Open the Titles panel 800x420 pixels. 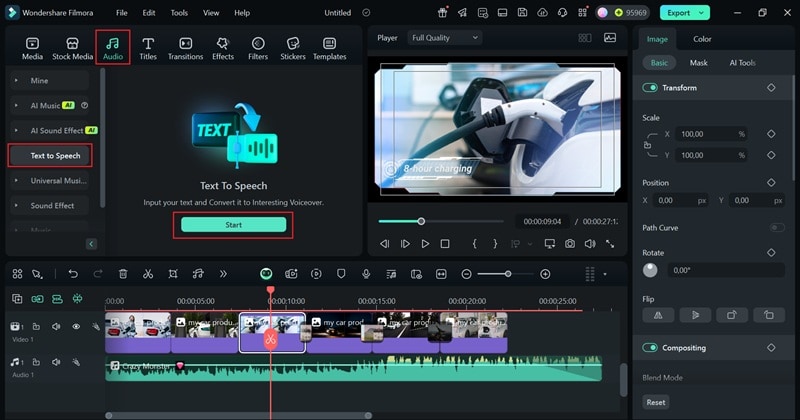click(x=148, y=48)
